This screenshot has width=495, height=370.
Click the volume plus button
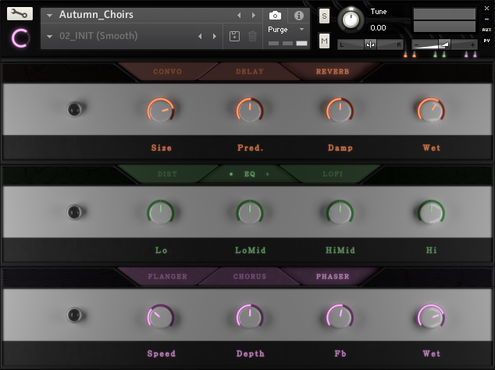pos(472,45)
